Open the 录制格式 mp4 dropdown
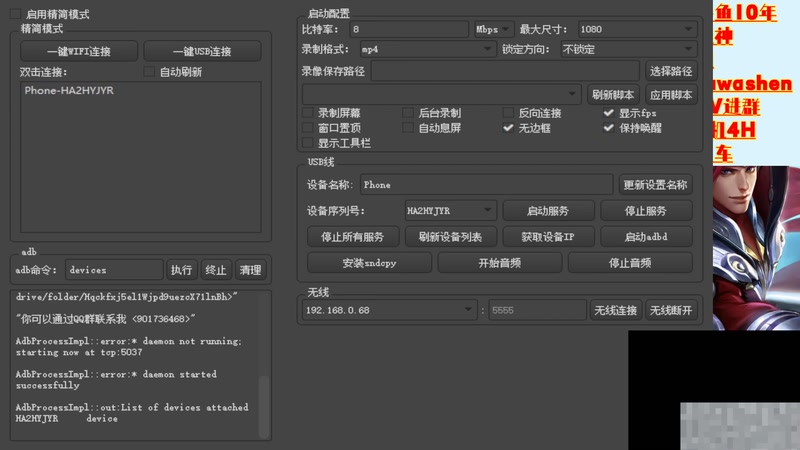The width and height of the screenshot is (800, 450). (x=428, y=49)
